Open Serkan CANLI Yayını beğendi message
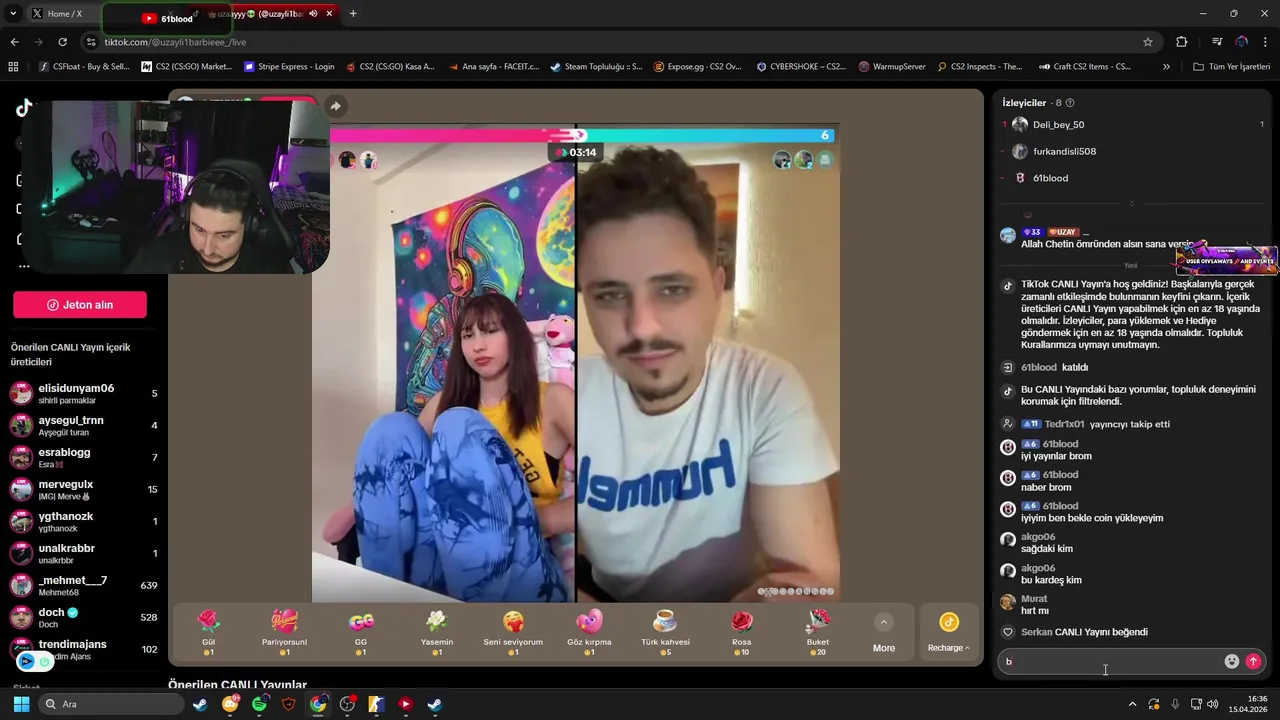The width and height of the screenshot is (1280, 720). 1084,632
